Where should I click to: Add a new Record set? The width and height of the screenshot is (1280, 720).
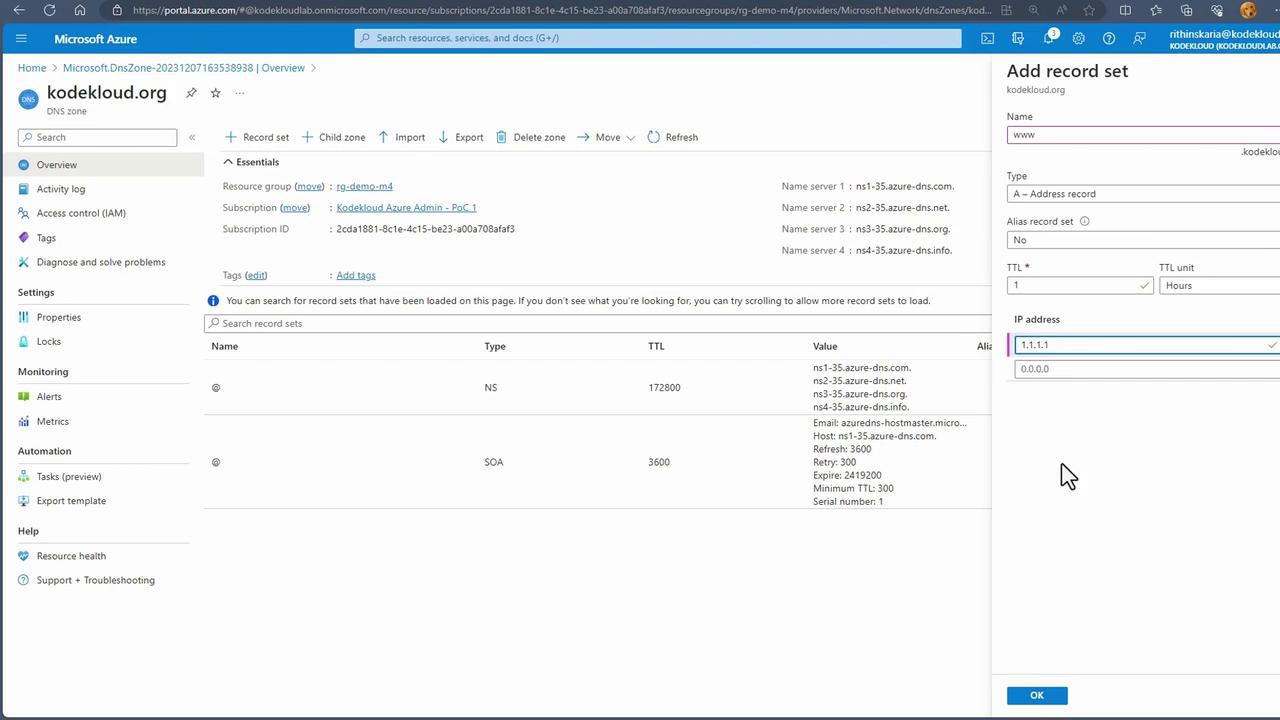pyautogui.click(x=257, y=137)
